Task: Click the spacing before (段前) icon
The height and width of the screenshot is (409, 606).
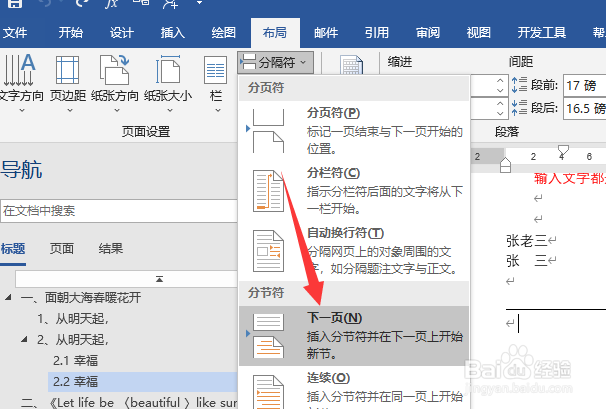Action: pyautogui.click(x=519, y=85)
